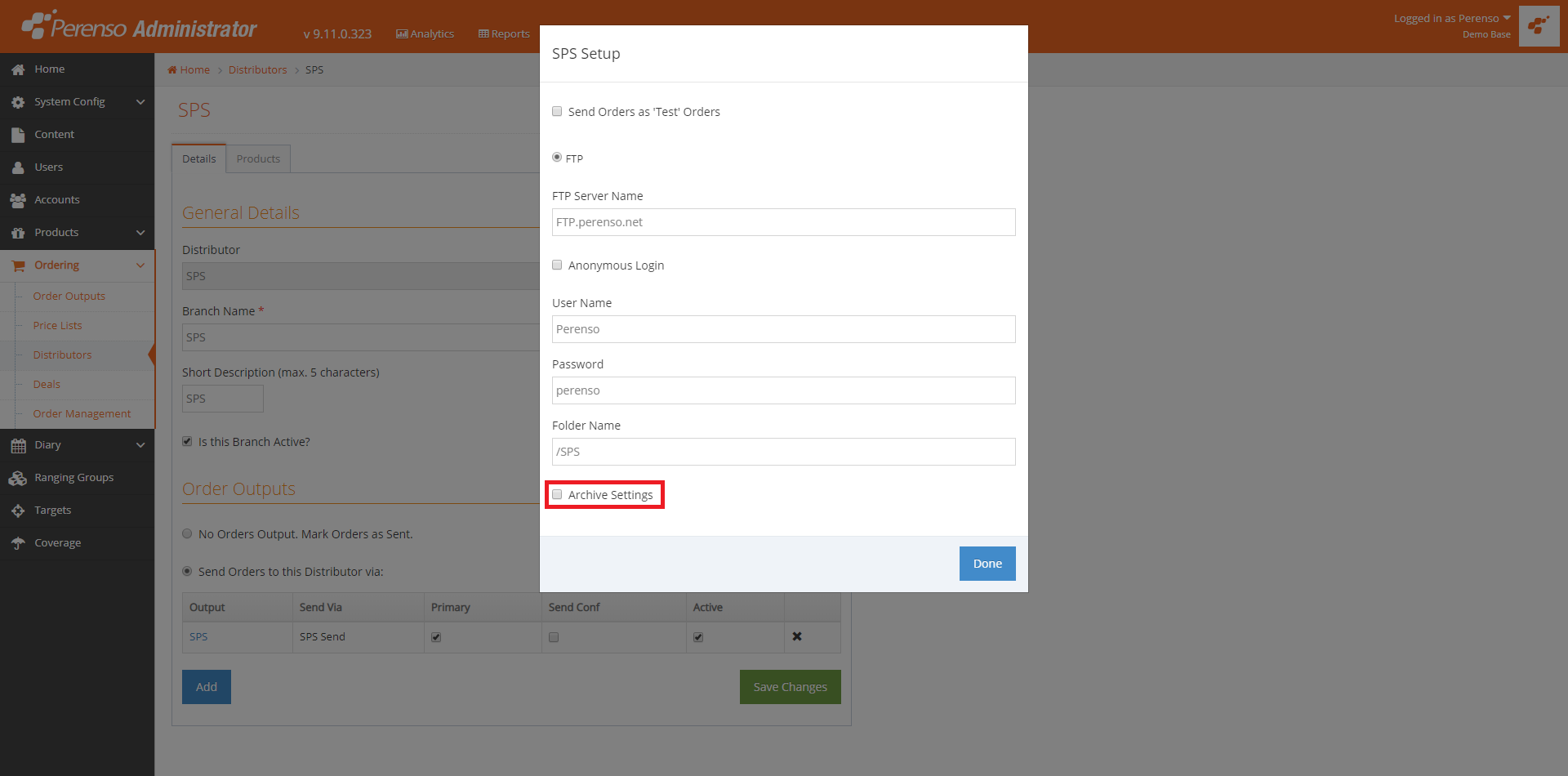Screen dimensions: 1568x776
Task: Open the SPS output link in table
Action: click(x=198, y=636)
